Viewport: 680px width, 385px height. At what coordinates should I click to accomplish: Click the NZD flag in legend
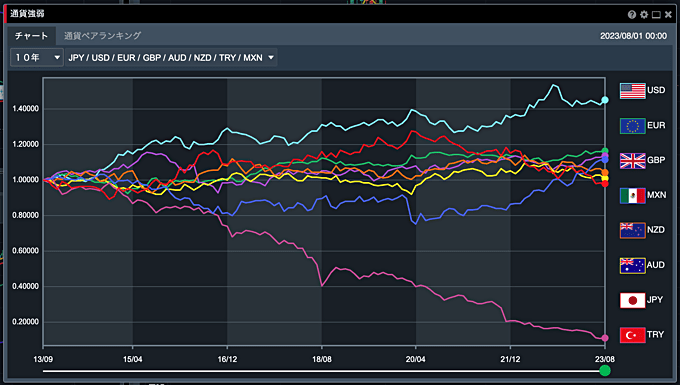coord(632,230)
